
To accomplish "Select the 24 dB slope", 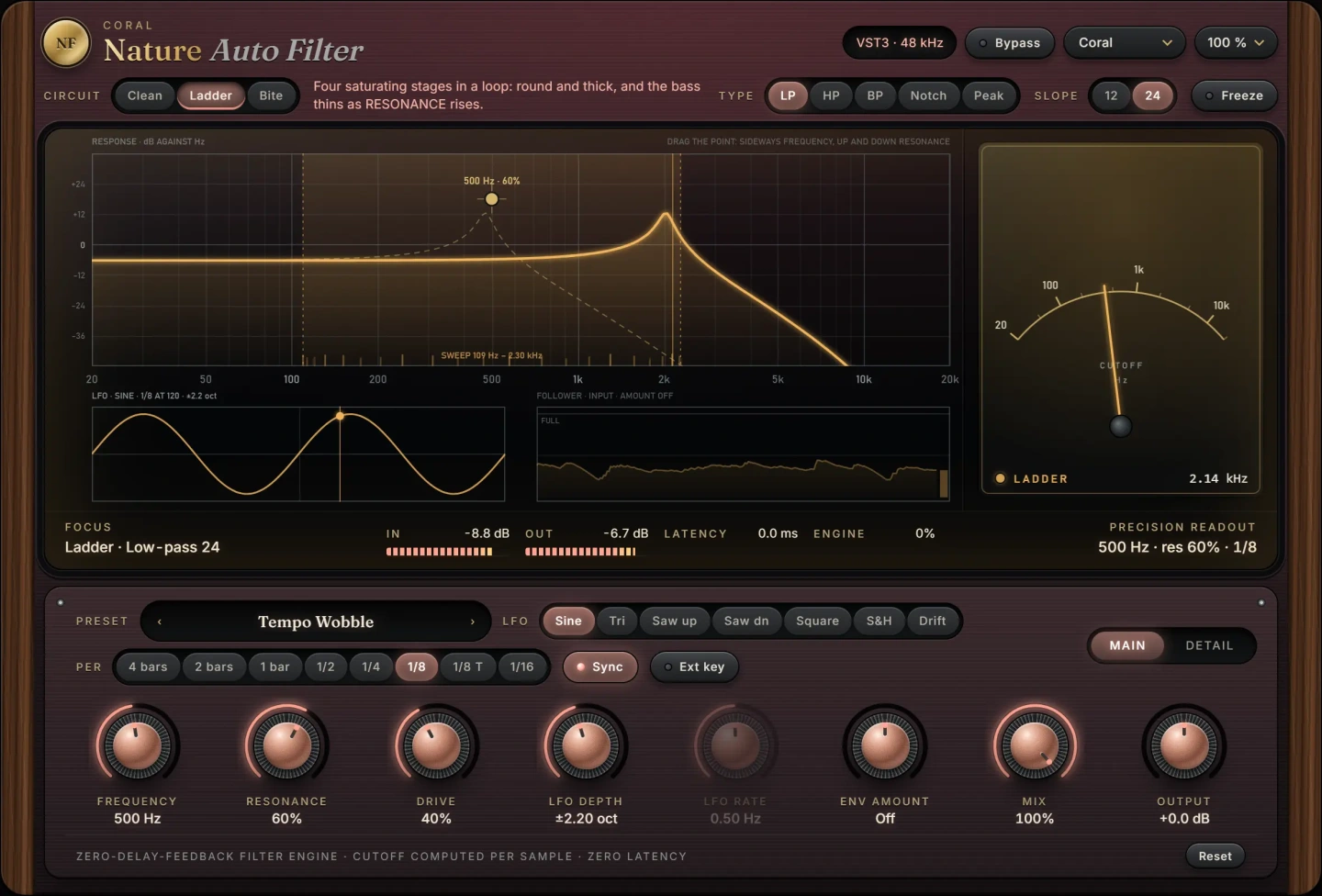I will click(x=1152, y=95).
